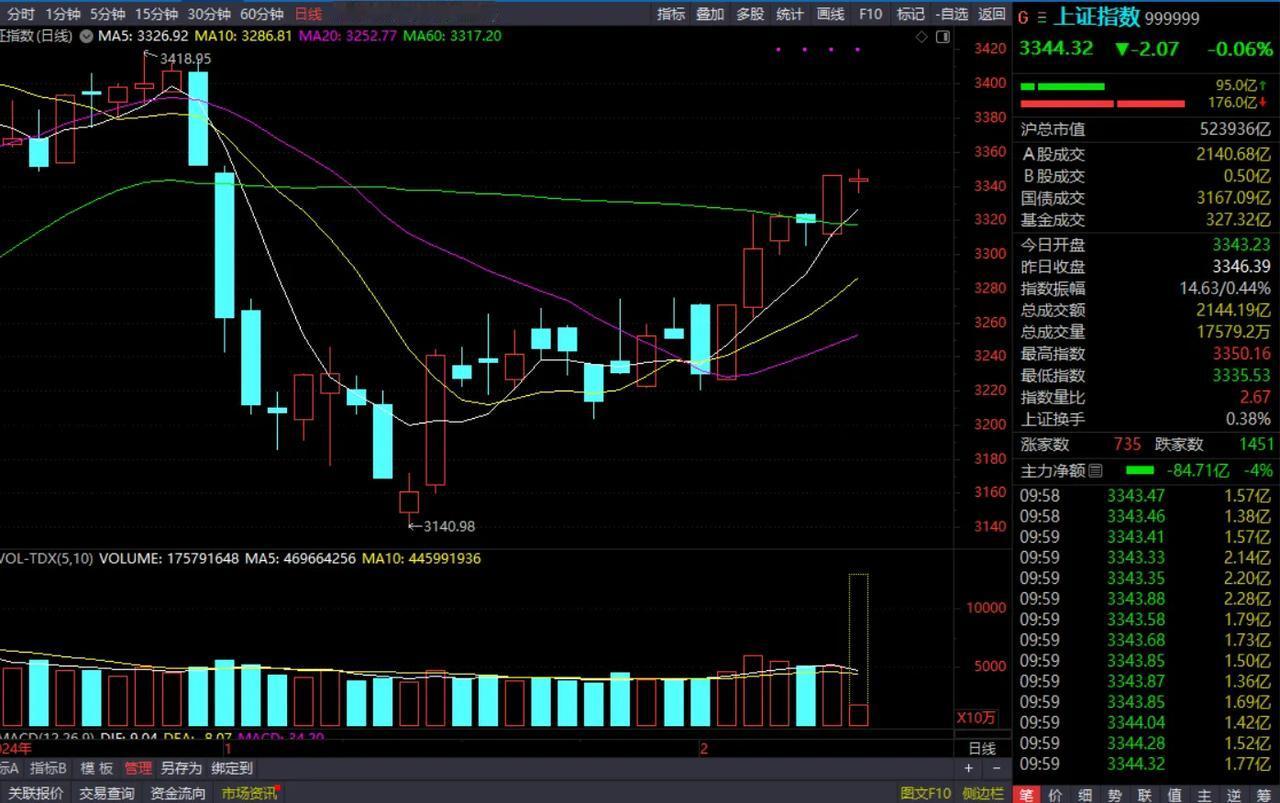Open the 多股 multi-stock view
Screen dimensions: 1280x803
tap(750, 14)
